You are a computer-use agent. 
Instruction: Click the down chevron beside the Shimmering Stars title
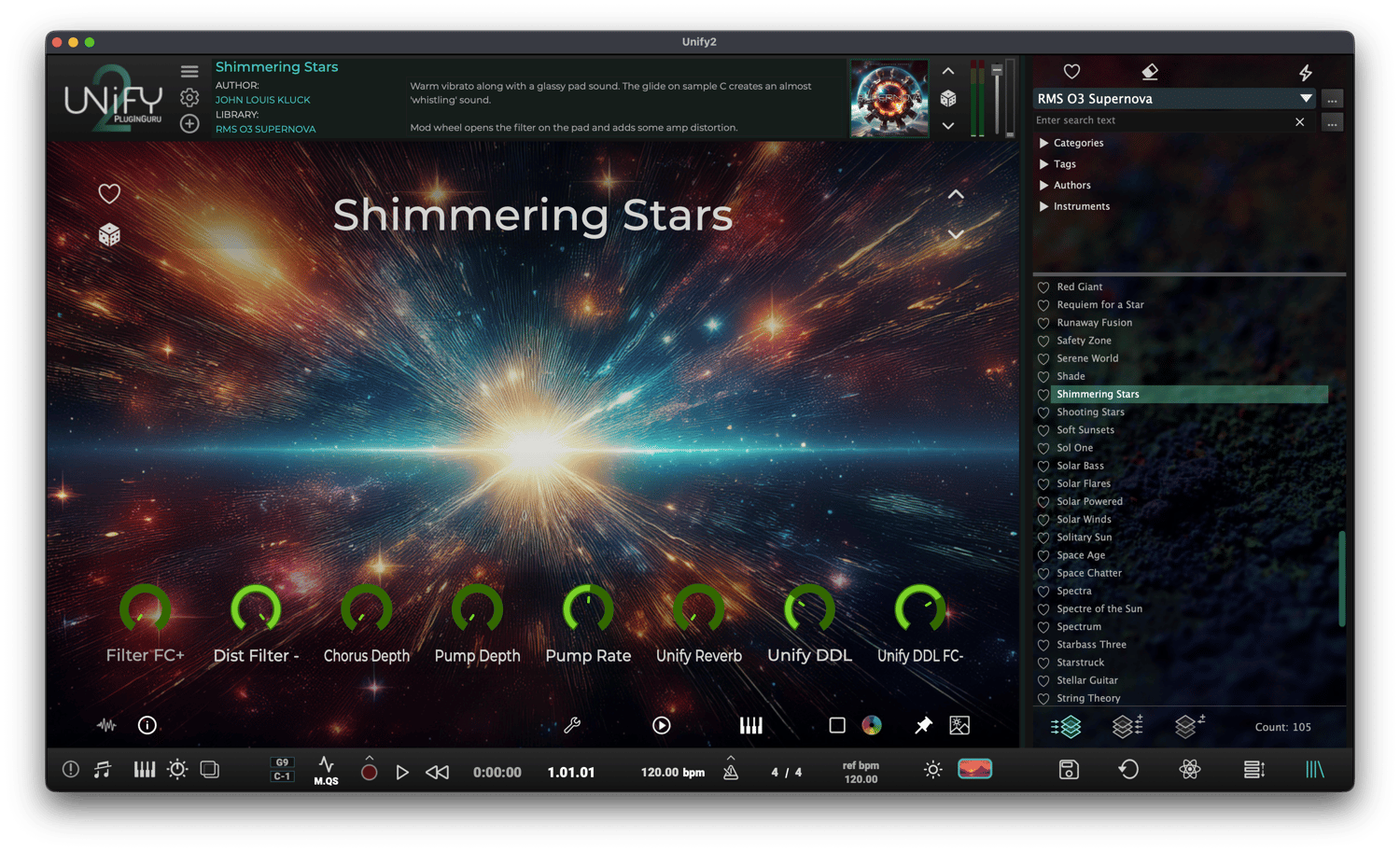pos(956,234)
